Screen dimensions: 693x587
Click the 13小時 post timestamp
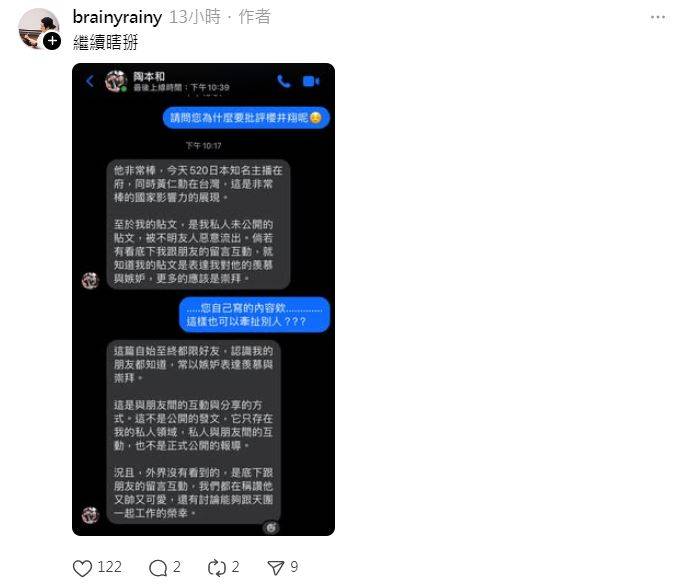(194, 17)
